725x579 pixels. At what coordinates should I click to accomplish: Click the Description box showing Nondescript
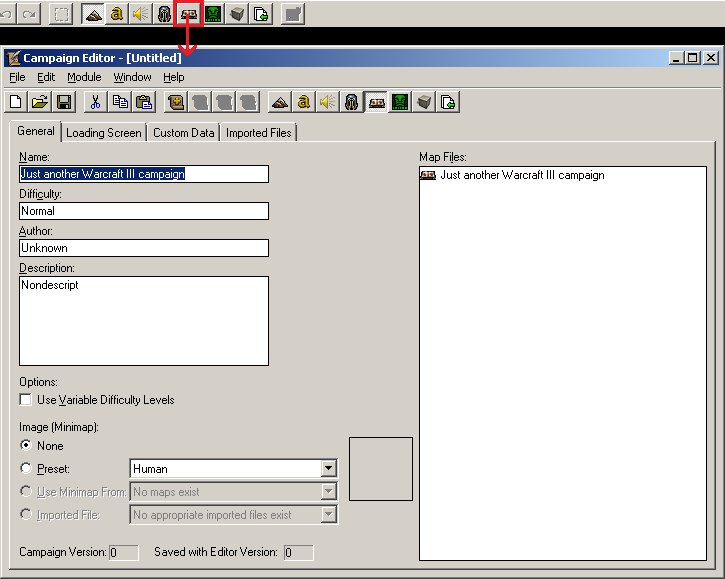144,321
